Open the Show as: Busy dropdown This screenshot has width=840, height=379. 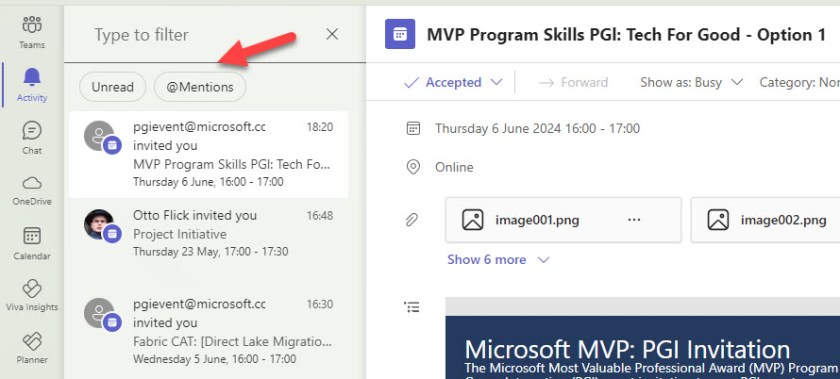pyautogui.click(x=692, y=83)
